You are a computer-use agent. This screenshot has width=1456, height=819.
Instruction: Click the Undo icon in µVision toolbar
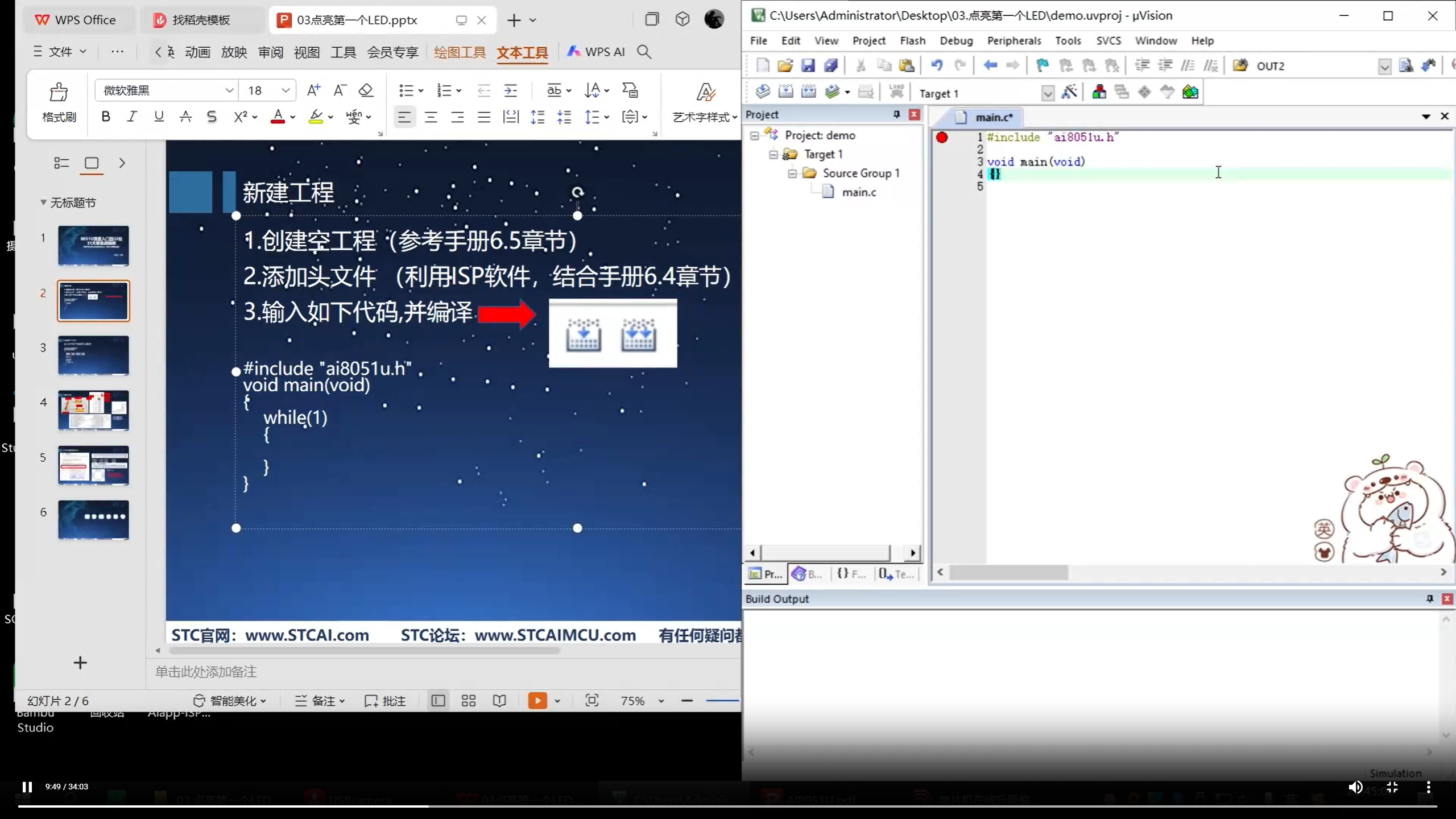coord(936,65)
